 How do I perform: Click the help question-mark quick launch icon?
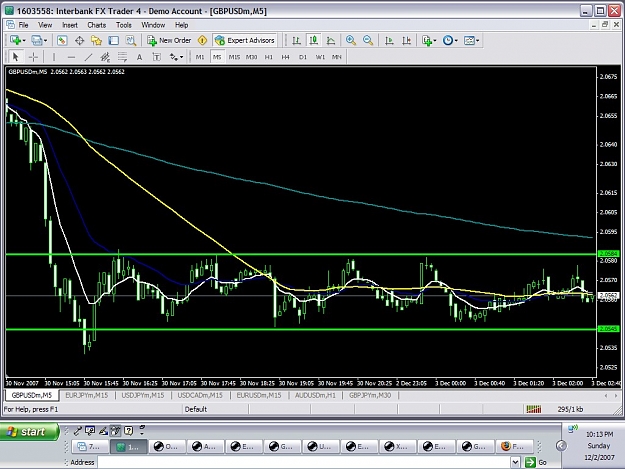click(x=128, y=430)
